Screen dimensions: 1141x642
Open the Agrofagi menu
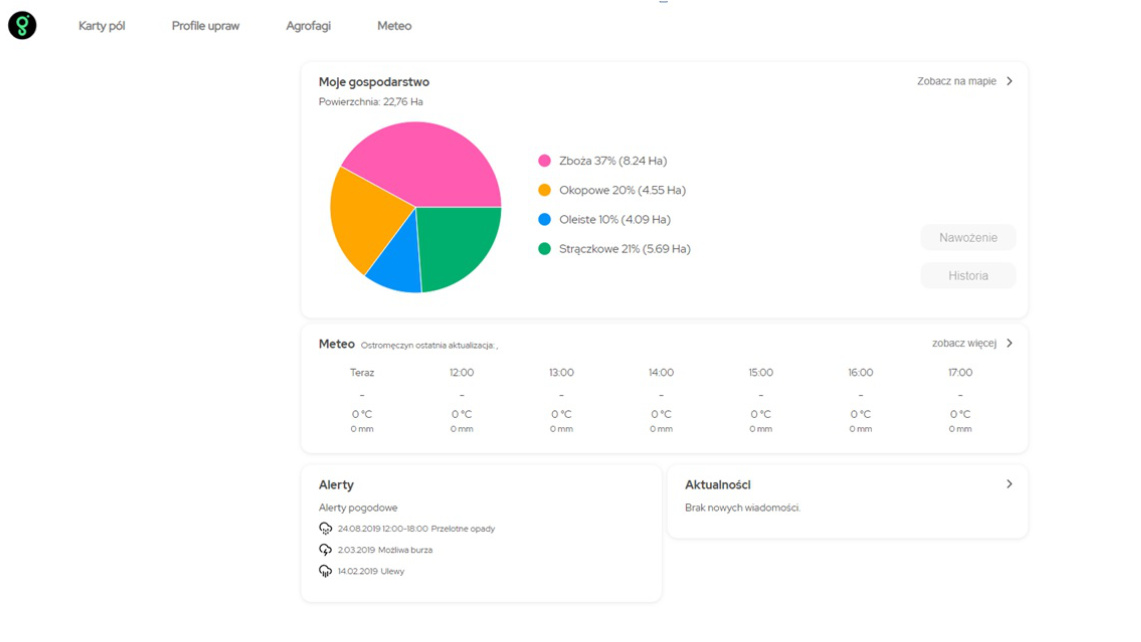(x=308, y=26)
